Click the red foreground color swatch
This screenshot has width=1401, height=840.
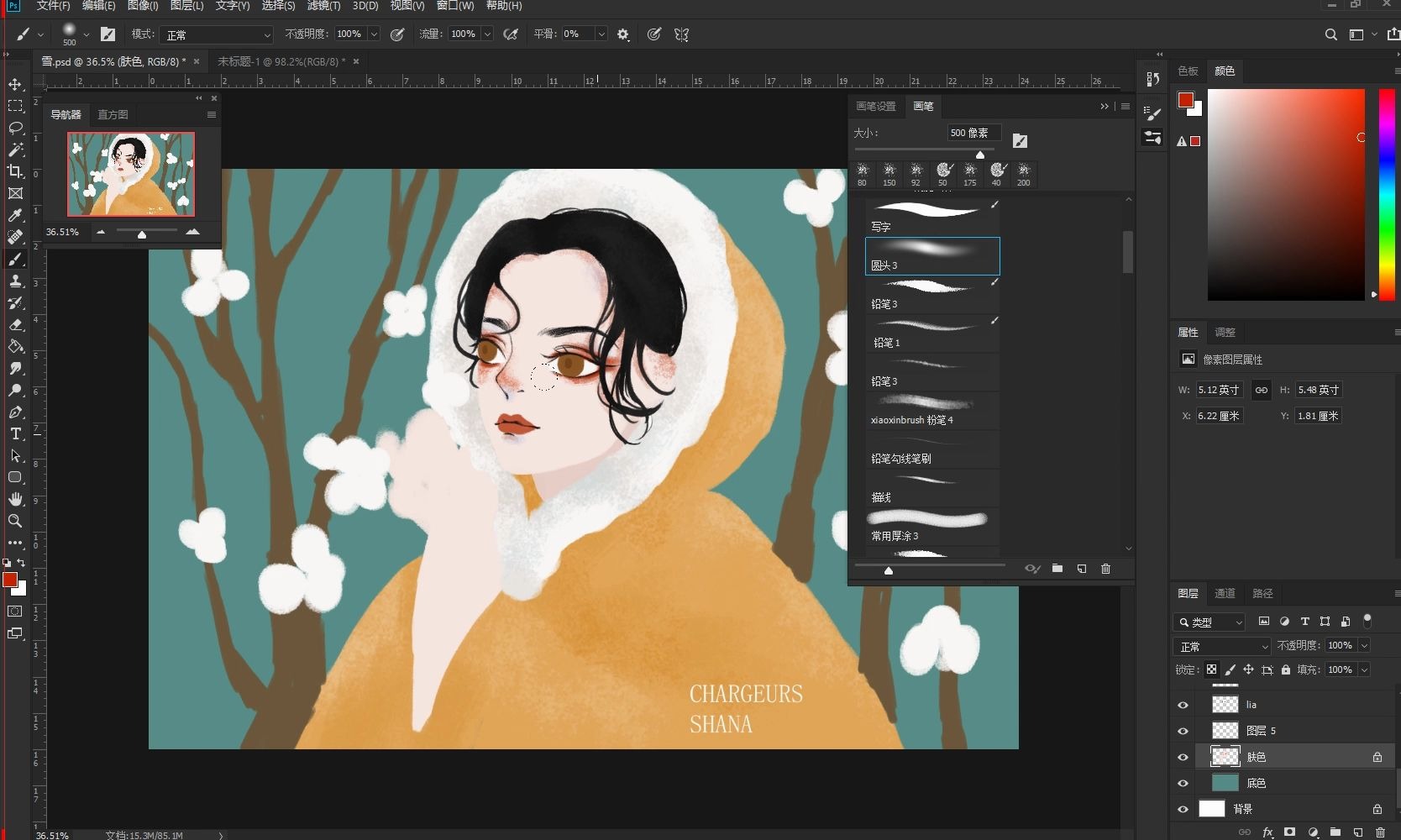[x=12, y=580]
